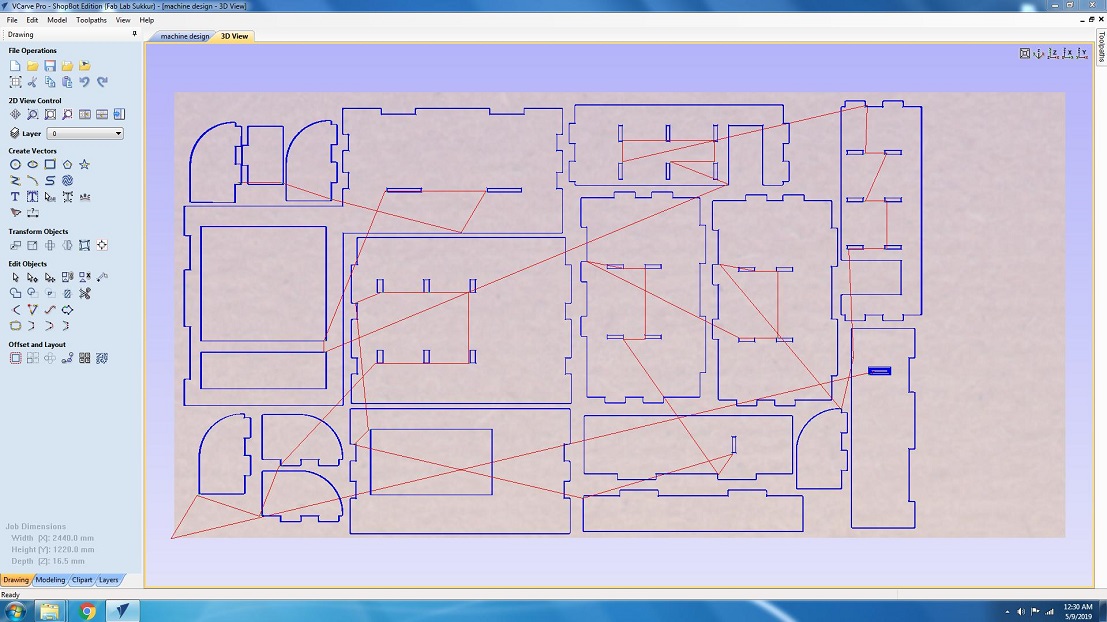Select the Draw Rectangle tool
The height and width of the screenshot is (622, 1107).
pyautogui.click(x=49, y=165)
